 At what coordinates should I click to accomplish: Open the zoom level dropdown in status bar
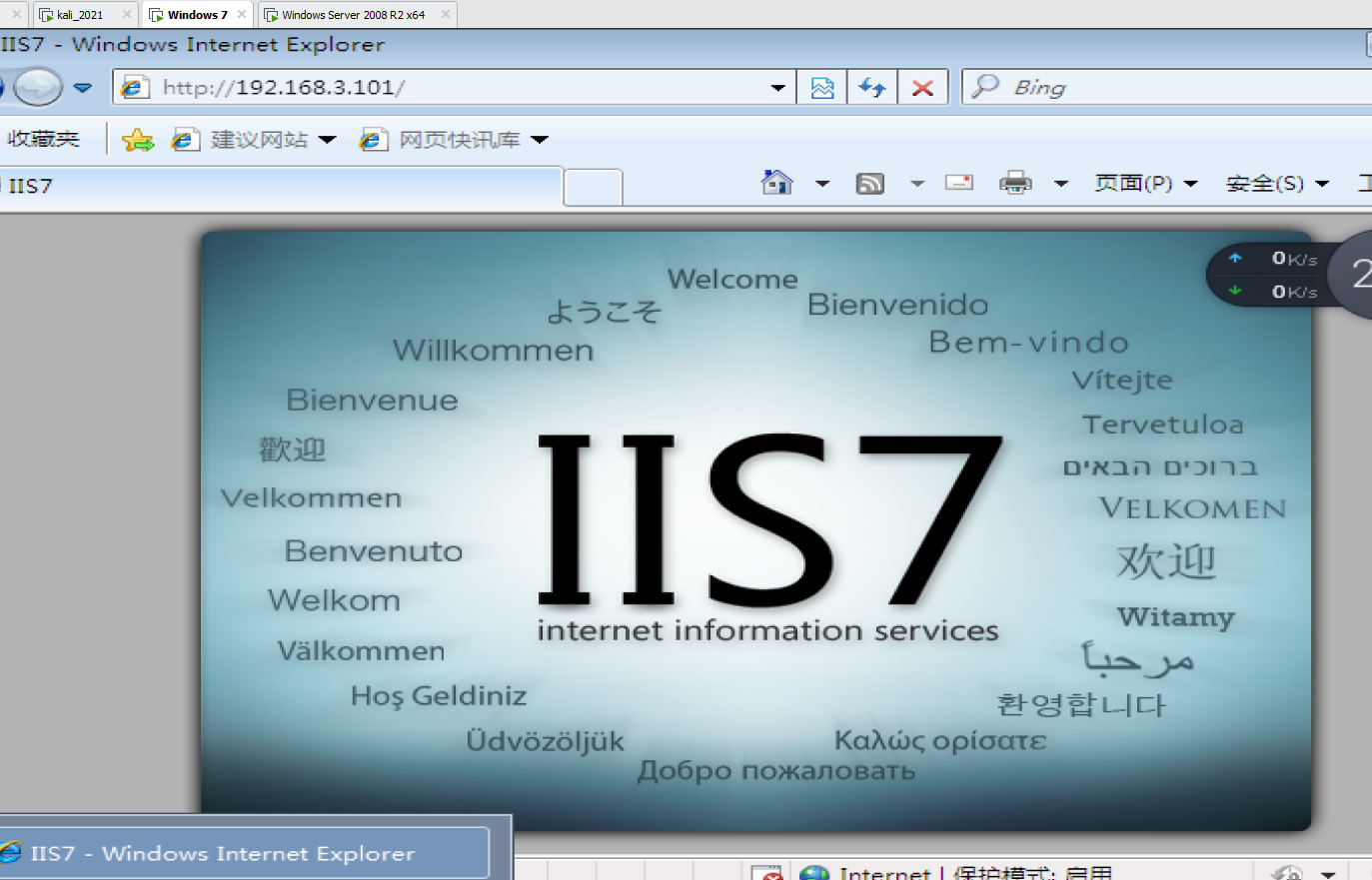tap(1328, 873)
